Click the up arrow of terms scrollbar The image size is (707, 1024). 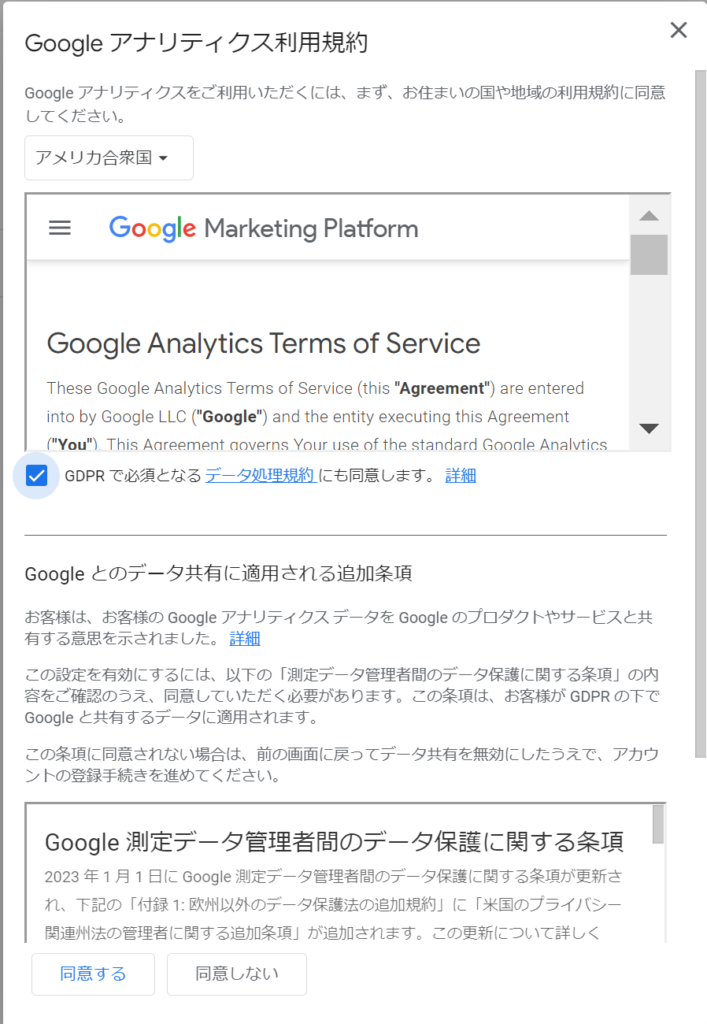point(649,216)
